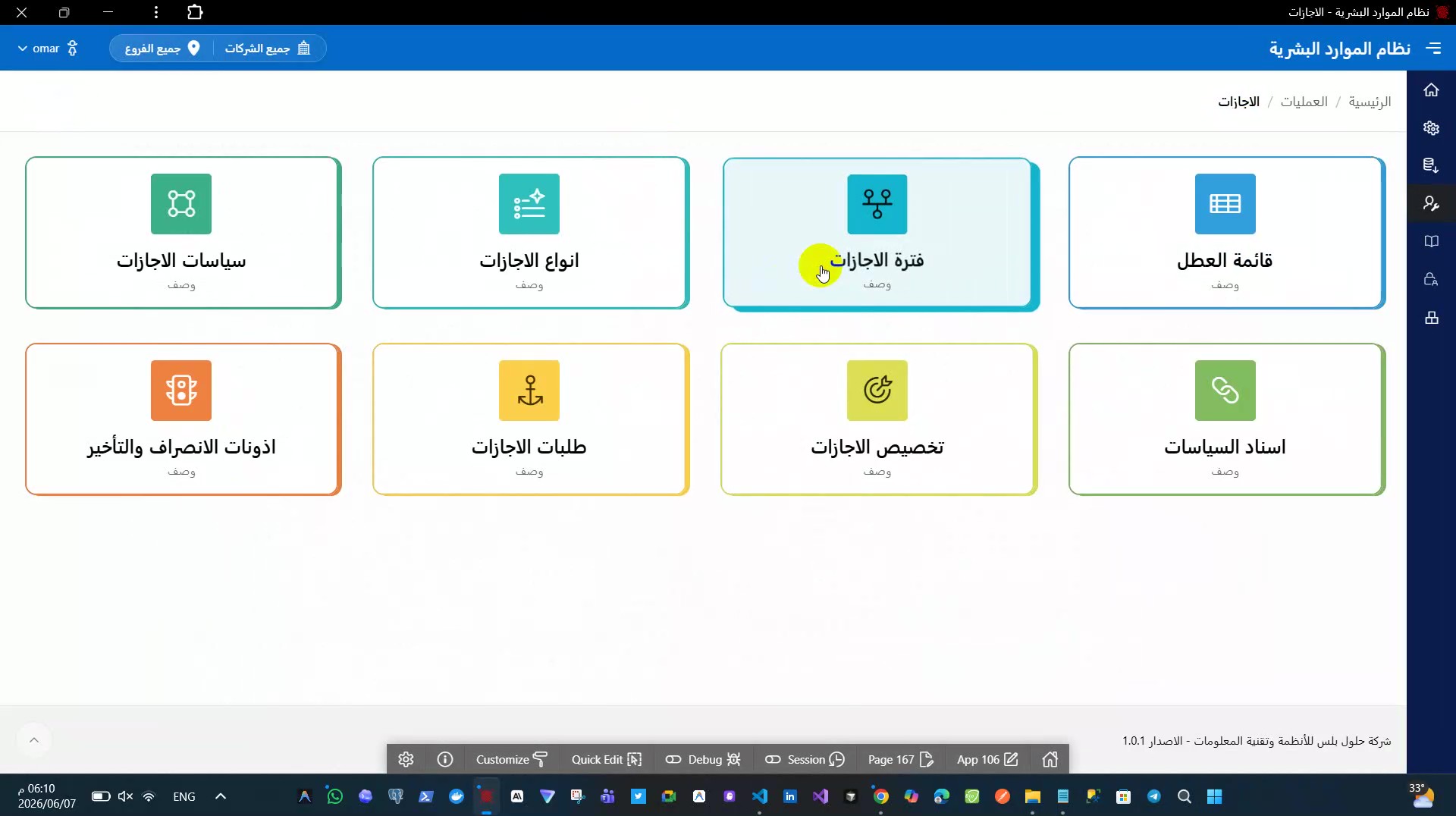
Task: Click the ENG language indicator
Action: pos(184,796)
